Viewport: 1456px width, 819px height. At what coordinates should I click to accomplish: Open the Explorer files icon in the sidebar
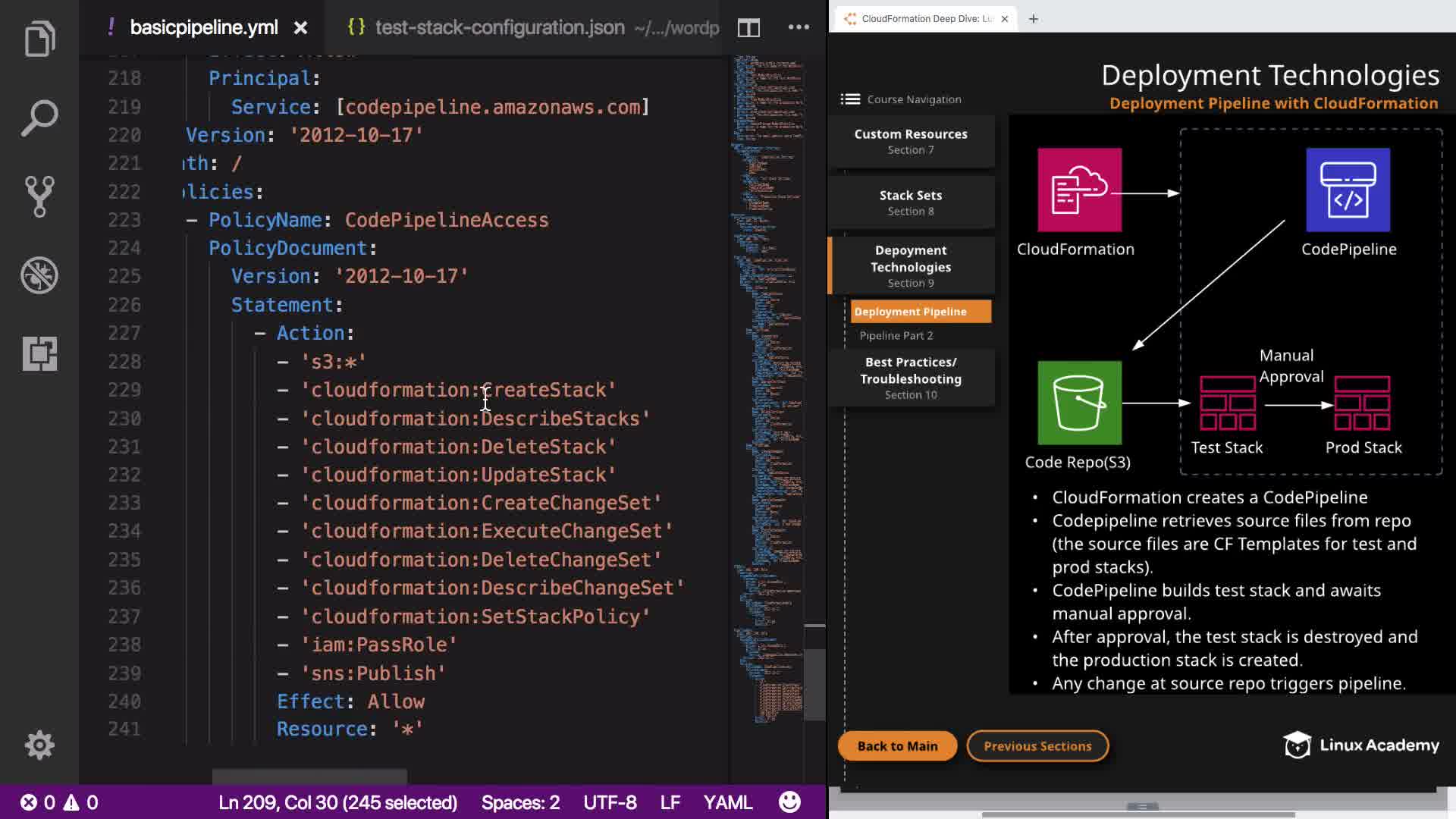[39, 38]
